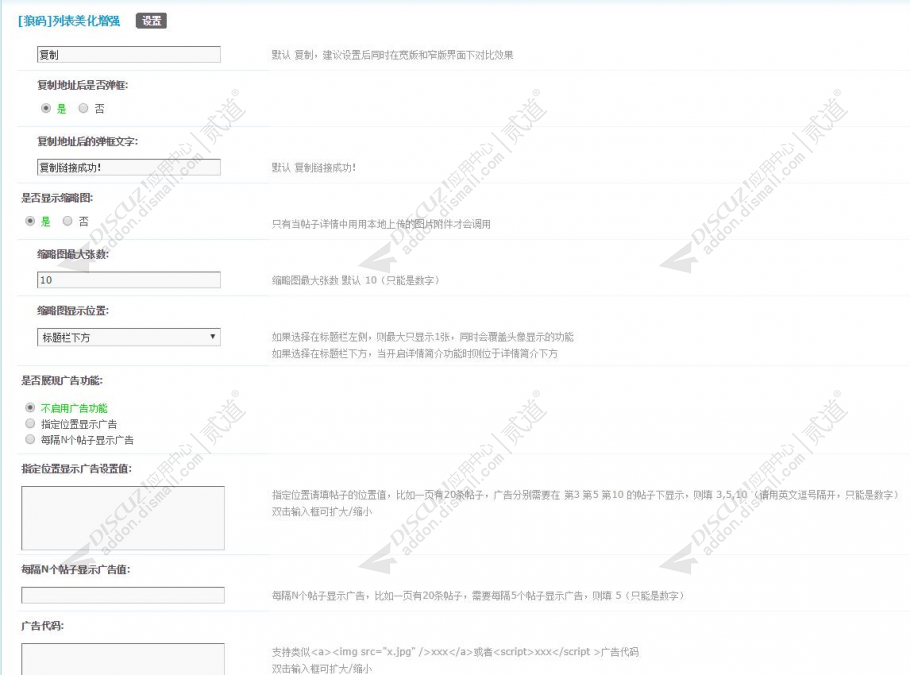Click the hint 默认 复制 comparison text

tap(392, 55)
